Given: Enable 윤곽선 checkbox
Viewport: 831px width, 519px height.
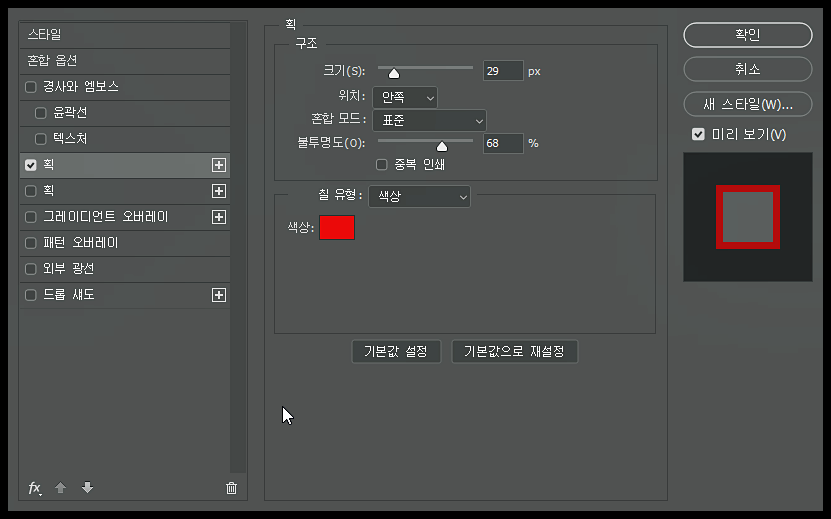Looking at the screenshot, I should pyautogui.click(x=41, y=113).
